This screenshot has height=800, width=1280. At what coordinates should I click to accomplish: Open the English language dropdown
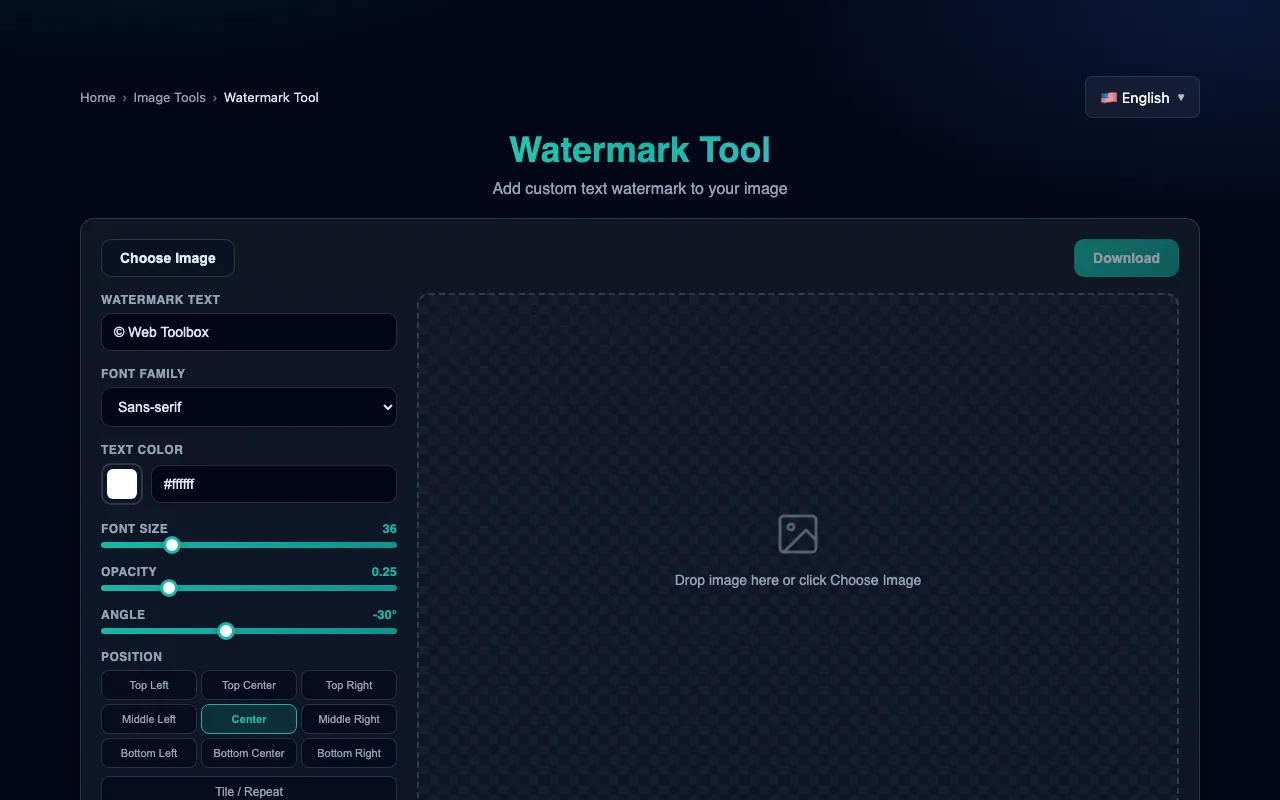[1142, 97]
